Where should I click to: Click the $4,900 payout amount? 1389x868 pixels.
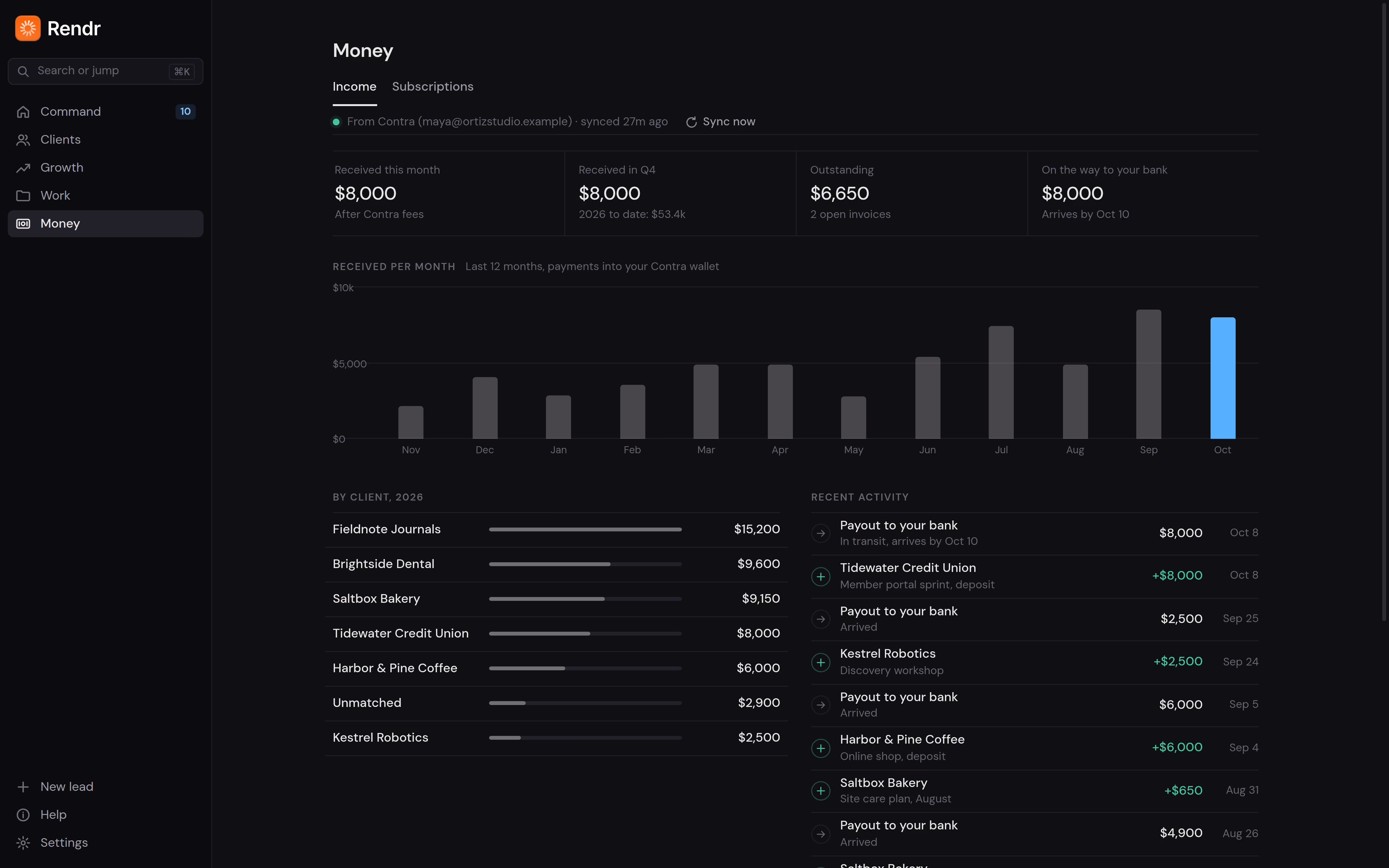click(1181, 834)
